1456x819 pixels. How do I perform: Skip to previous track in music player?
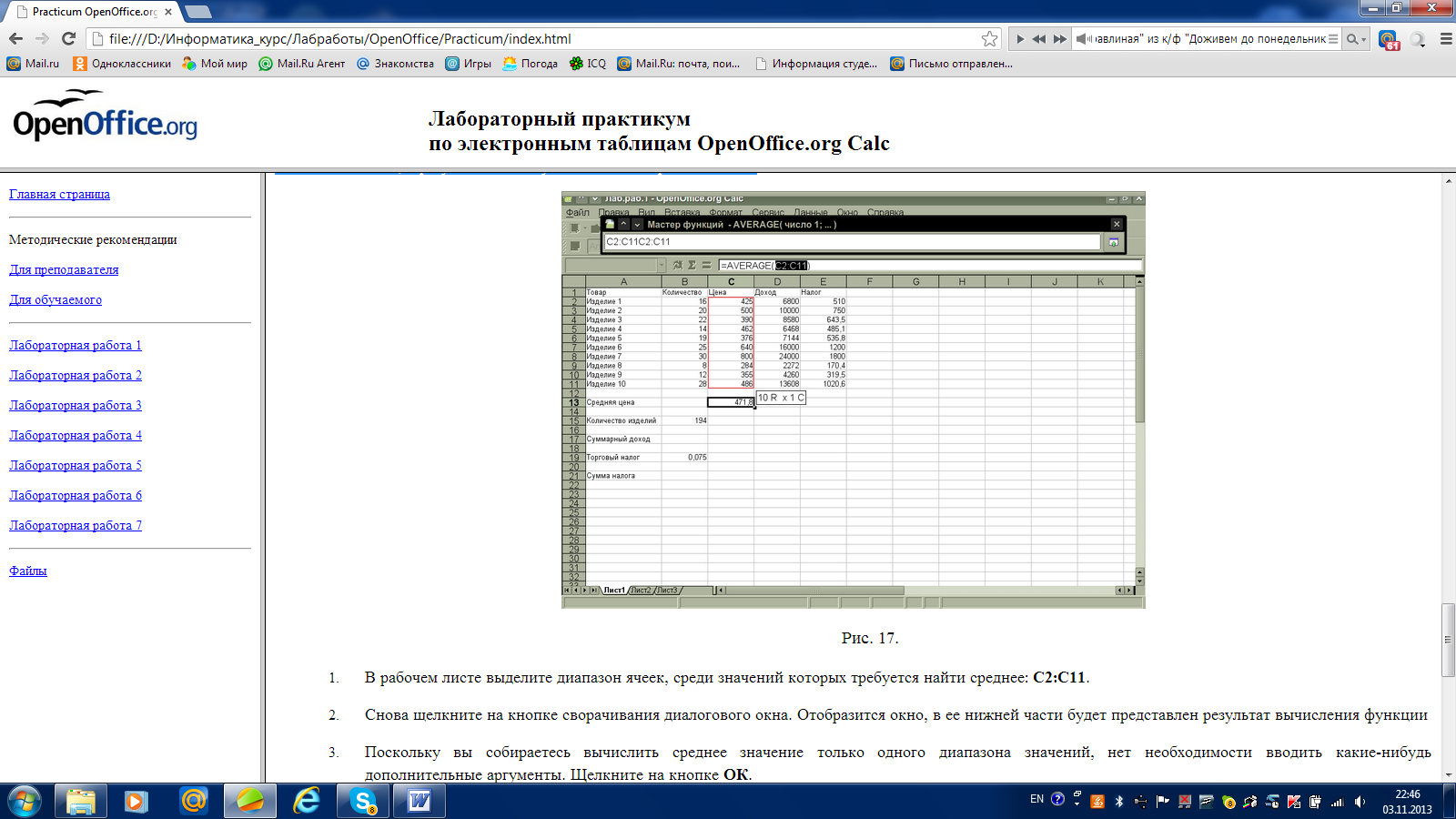(x=1039, y=39)
